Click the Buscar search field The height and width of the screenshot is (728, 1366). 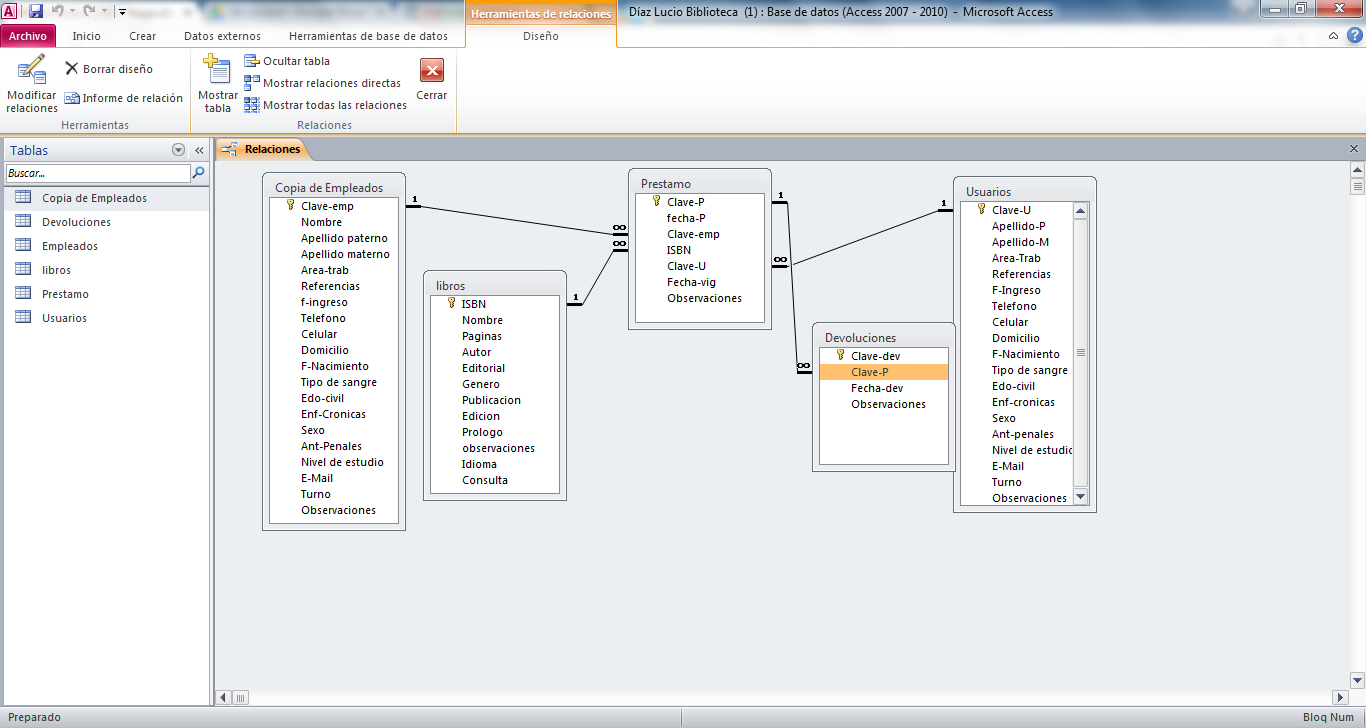(x=97, y=173)
